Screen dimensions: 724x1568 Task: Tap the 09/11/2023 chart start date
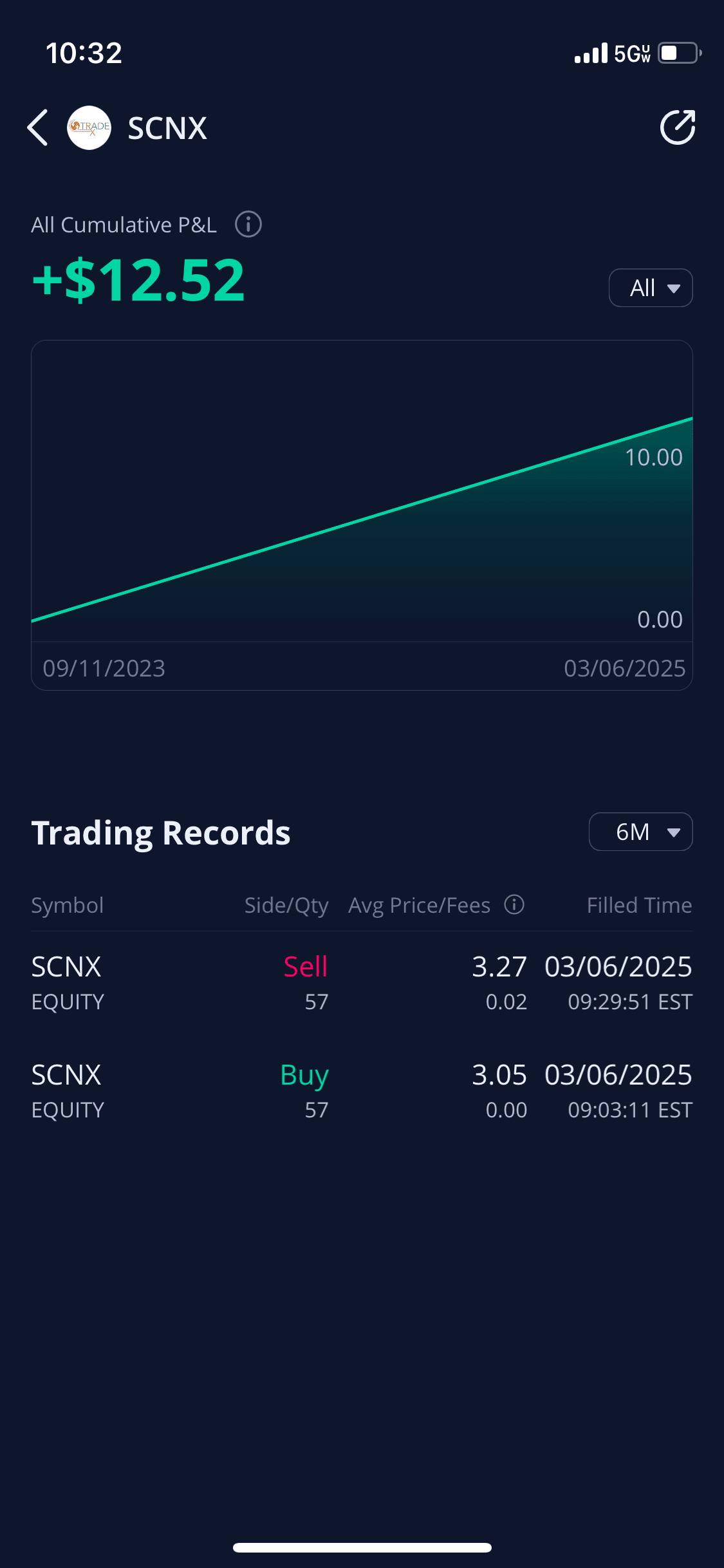(x=104, y=668)
